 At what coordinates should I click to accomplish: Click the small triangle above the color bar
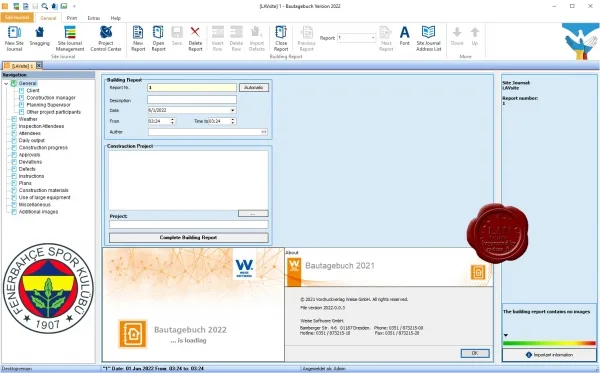pos(506,336)
